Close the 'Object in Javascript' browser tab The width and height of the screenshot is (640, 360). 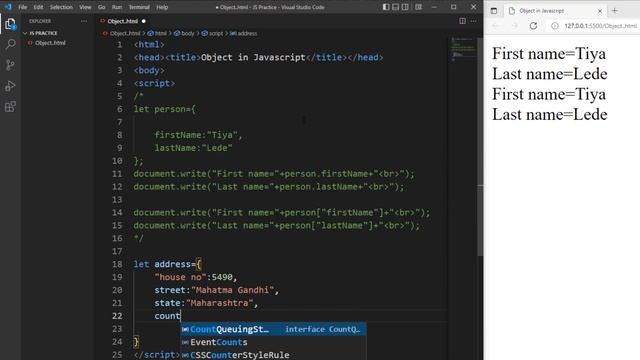[x=600, y=11]
